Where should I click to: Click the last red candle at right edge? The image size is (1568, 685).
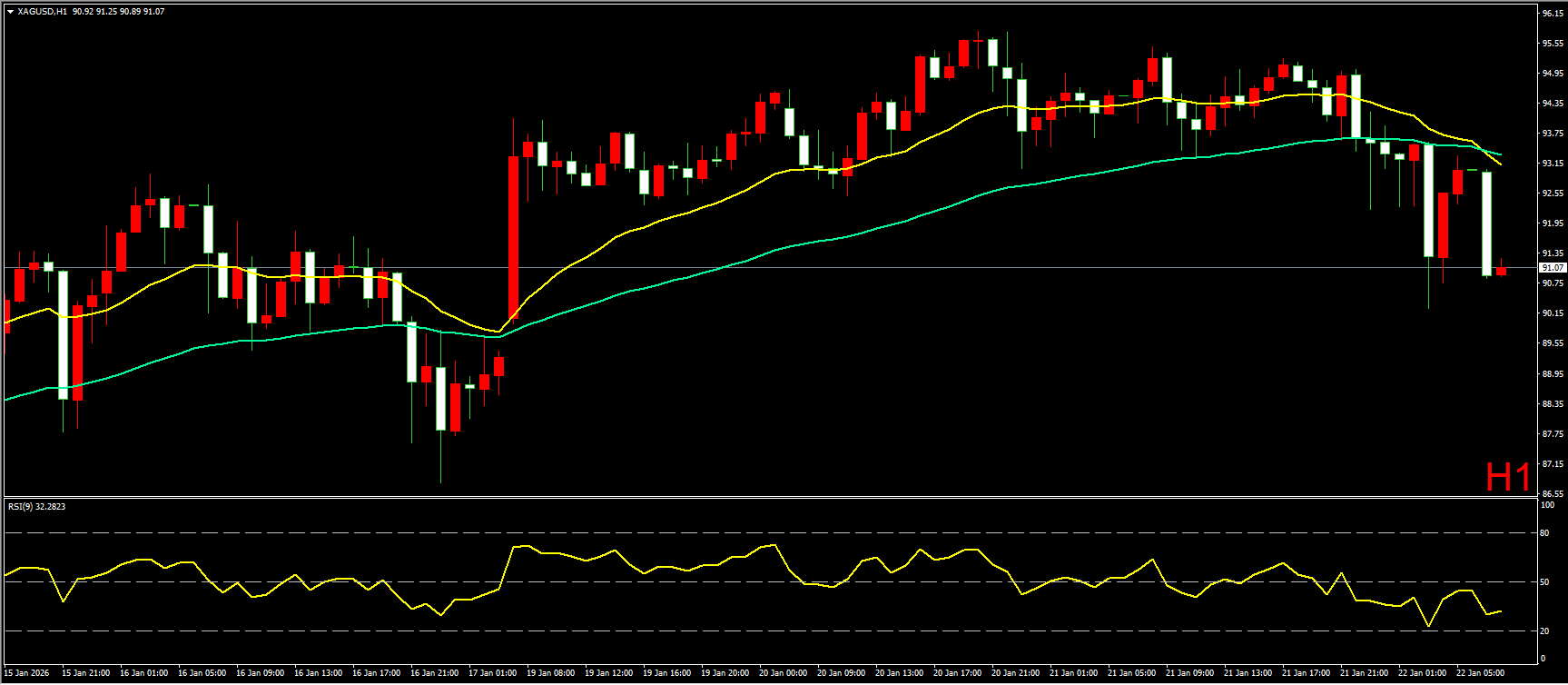[1501, 271]
